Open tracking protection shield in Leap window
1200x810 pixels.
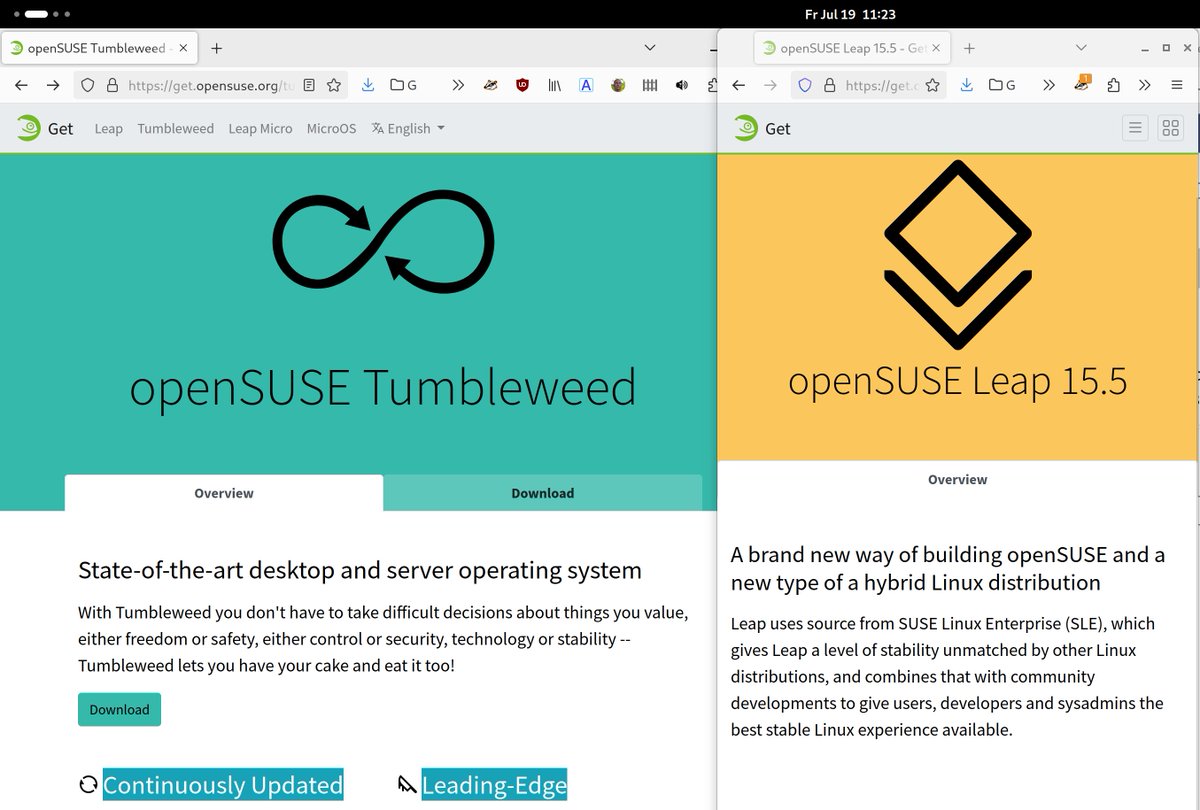804,85
